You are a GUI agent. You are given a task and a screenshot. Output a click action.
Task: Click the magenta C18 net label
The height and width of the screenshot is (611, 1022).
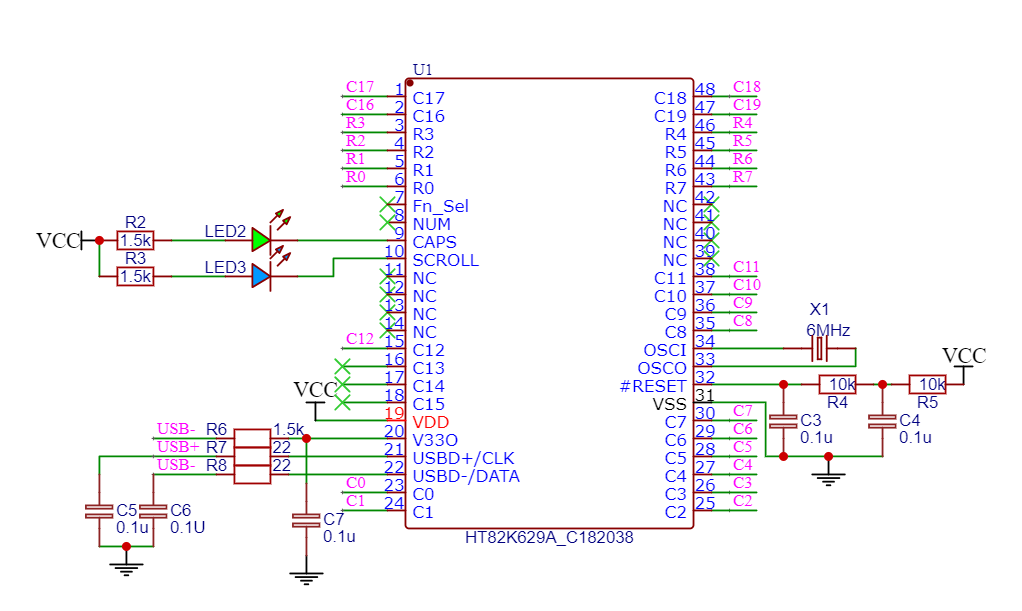pyautogui.click(x=747, y=87)
